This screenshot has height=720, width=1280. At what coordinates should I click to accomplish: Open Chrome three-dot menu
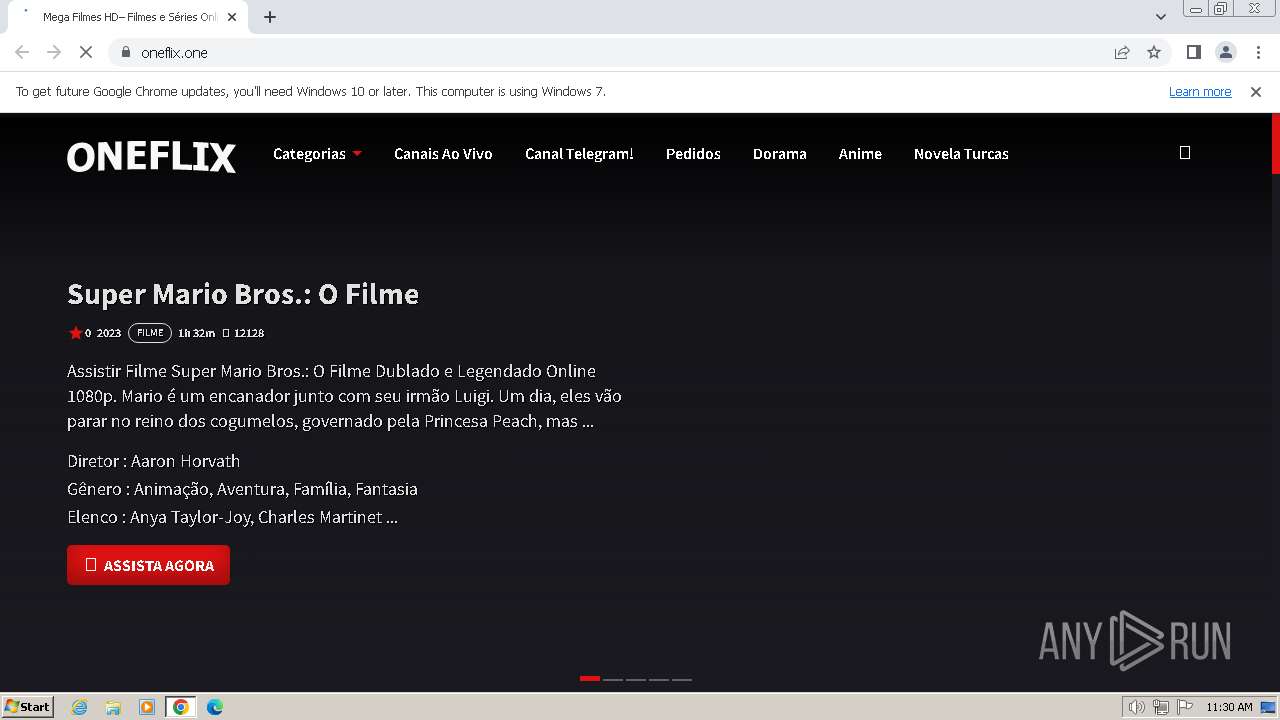pyautogui.click(x=1258, y=52)
